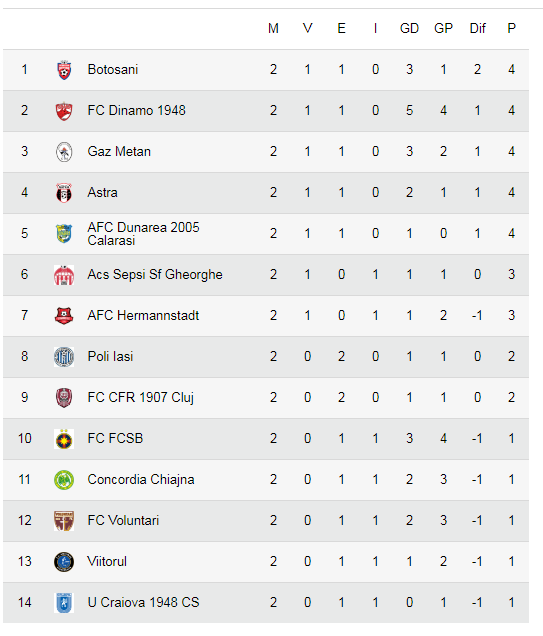
Task: Sort by the GD column header
Action: pos(409,28)
